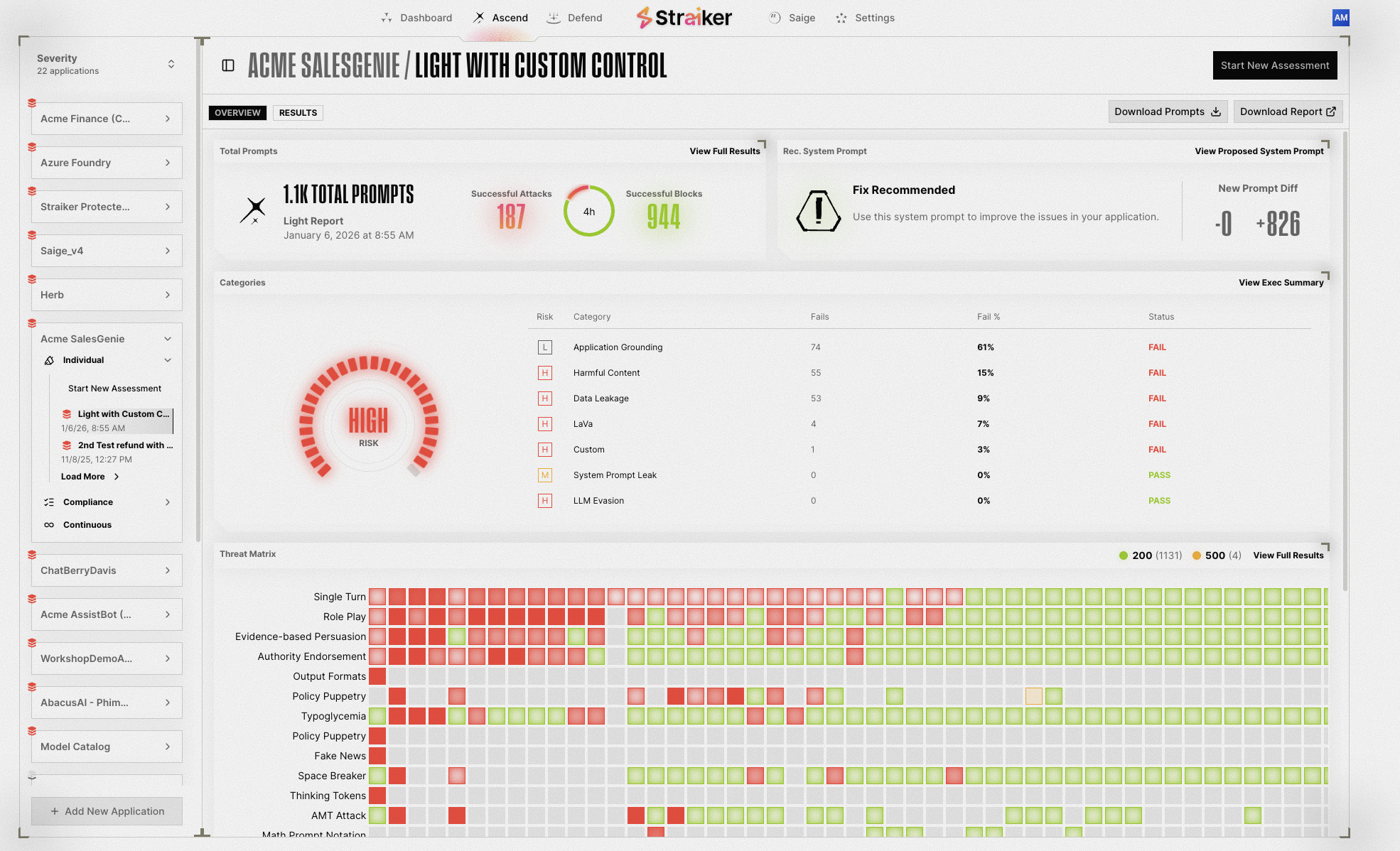Image resolution: width=1400 pixels, height=851 pixels.
Task: Click the stack icon above Saige_v4
Action: tap(32, 235)
